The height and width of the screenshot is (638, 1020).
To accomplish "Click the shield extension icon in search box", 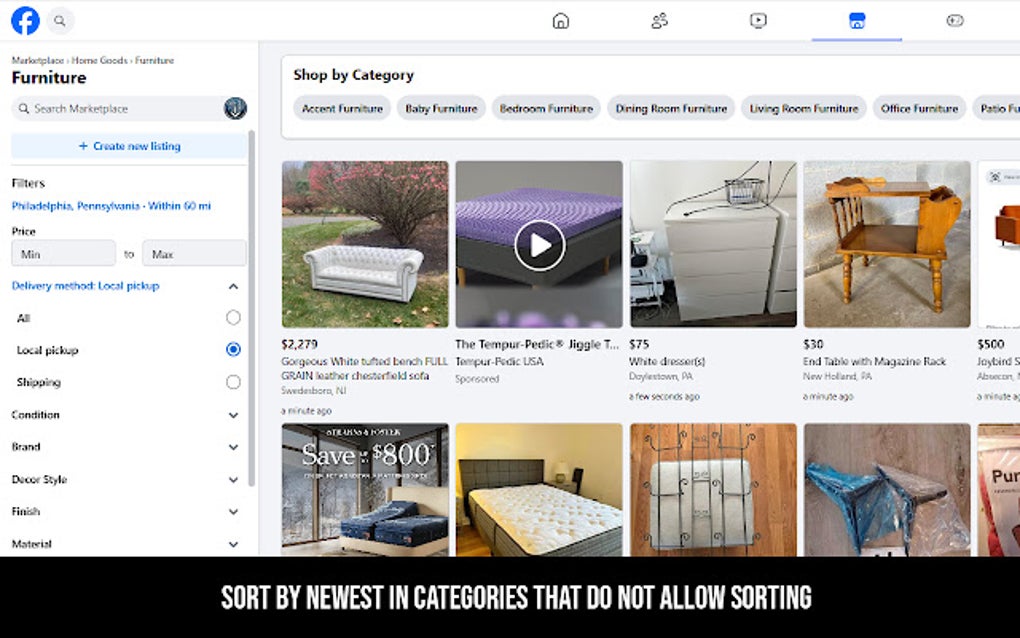I will coord(235,108).
